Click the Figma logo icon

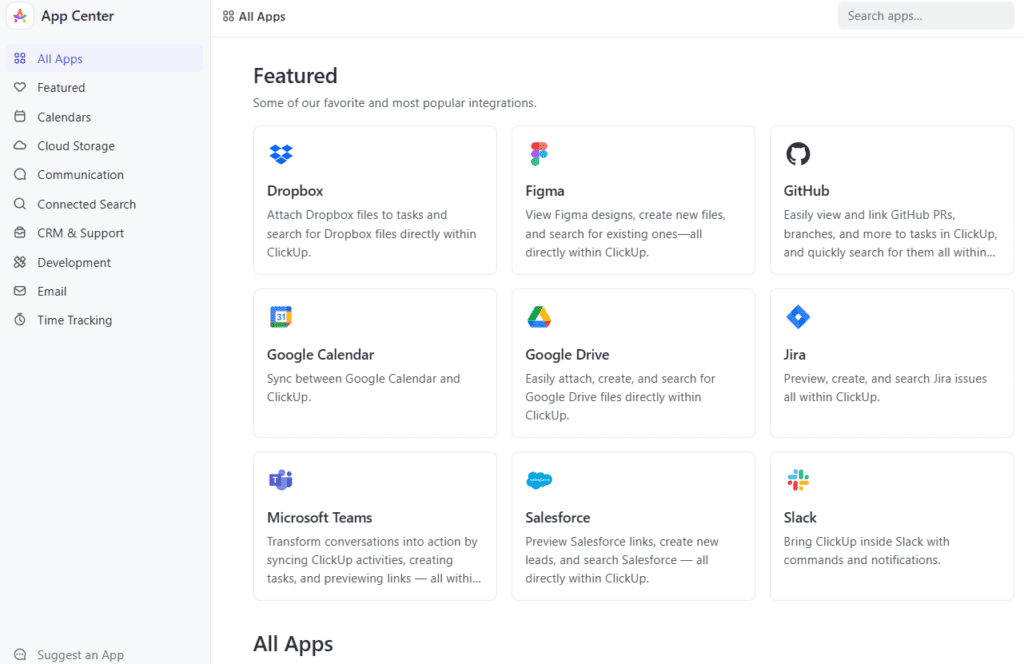(x=539, y=154)
